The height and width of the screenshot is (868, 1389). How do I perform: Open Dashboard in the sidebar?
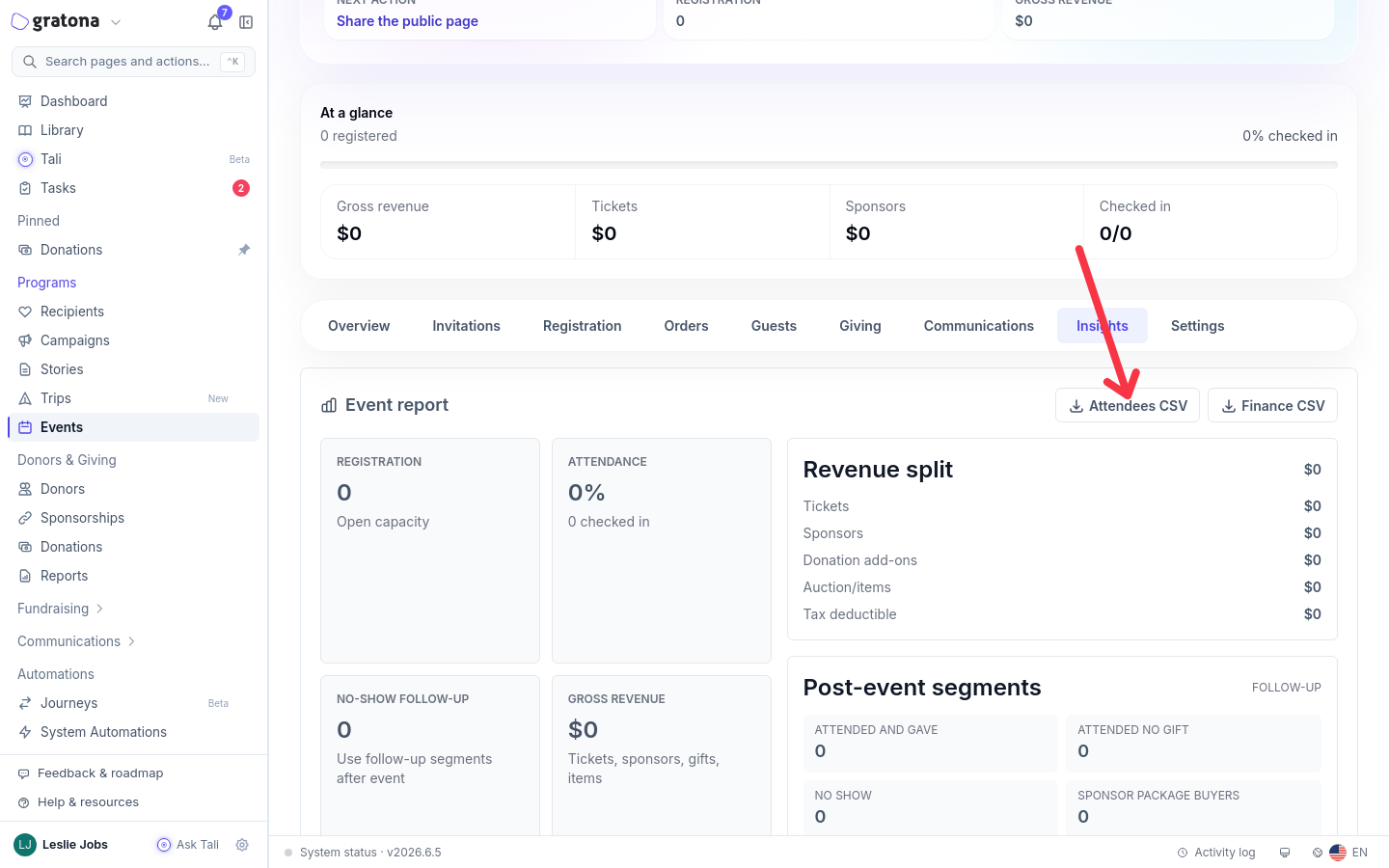[x=133, y=101]
